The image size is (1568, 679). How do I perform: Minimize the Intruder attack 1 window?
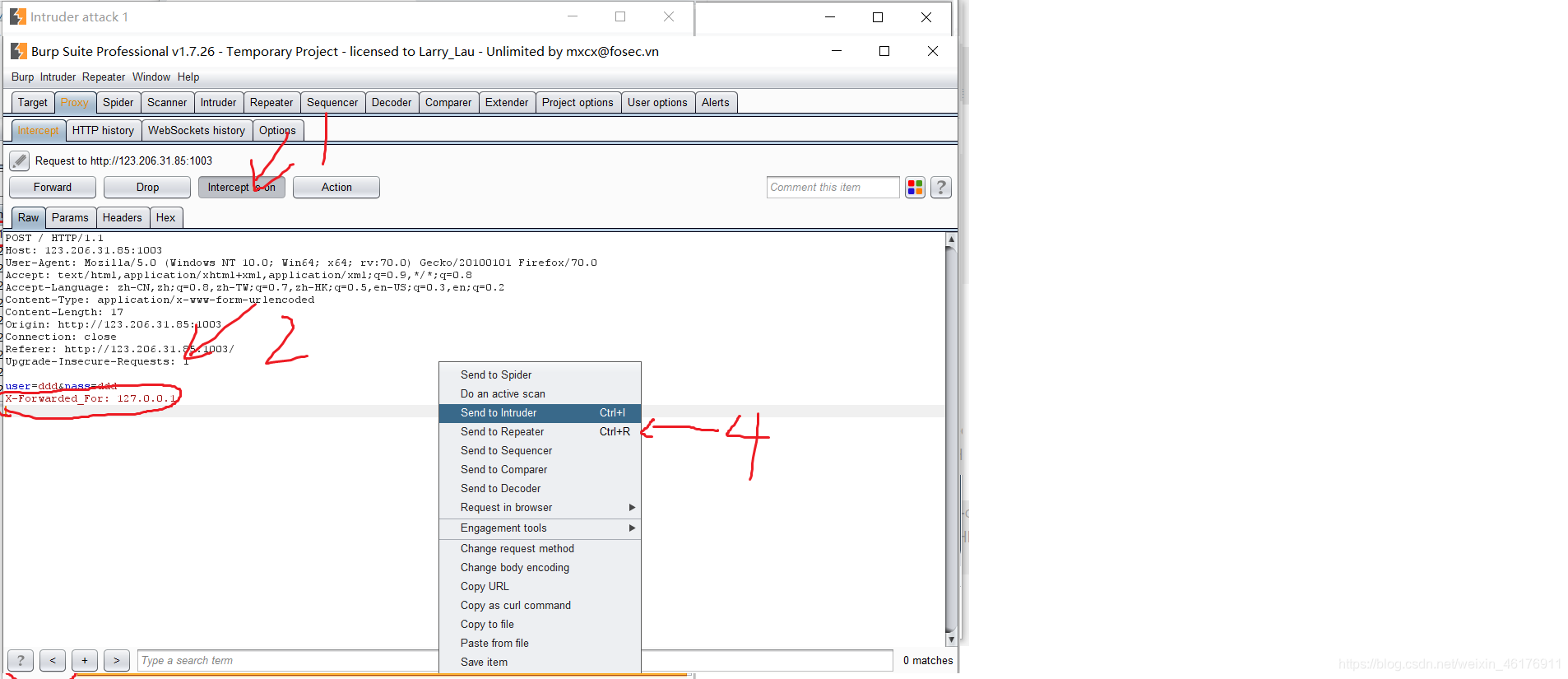pos(573,16)
